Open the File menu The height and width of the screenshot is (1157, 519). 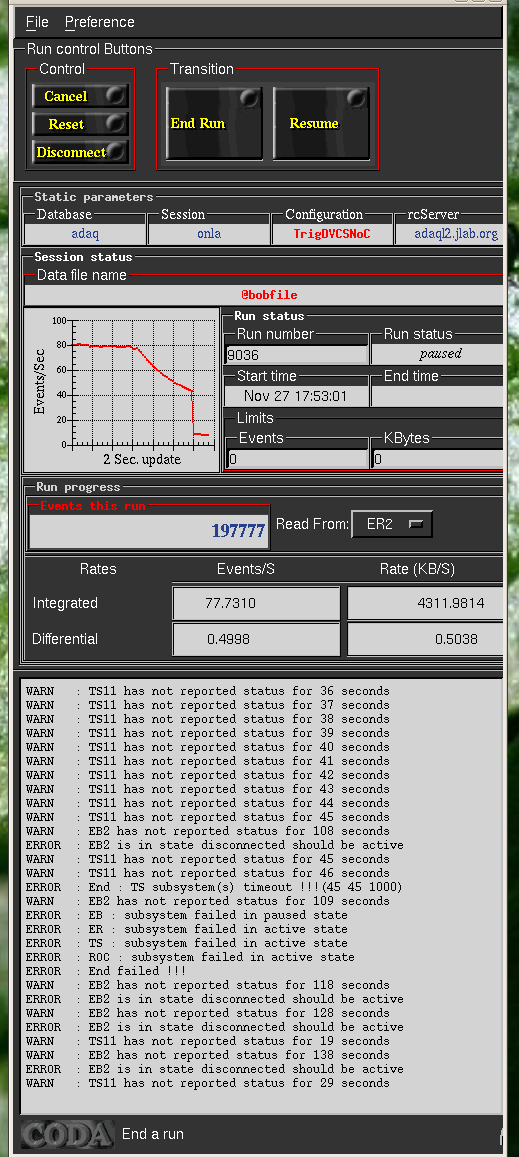click(x=37, y=22)
